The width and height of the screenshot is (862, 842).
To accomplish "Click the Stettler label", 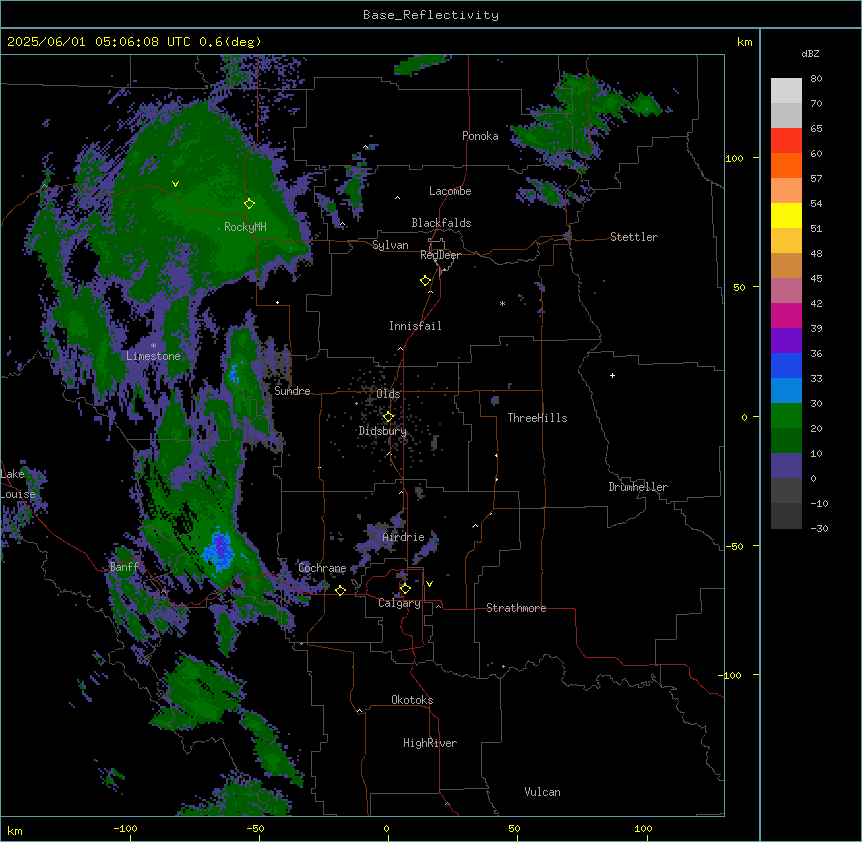I will [634, 237].
